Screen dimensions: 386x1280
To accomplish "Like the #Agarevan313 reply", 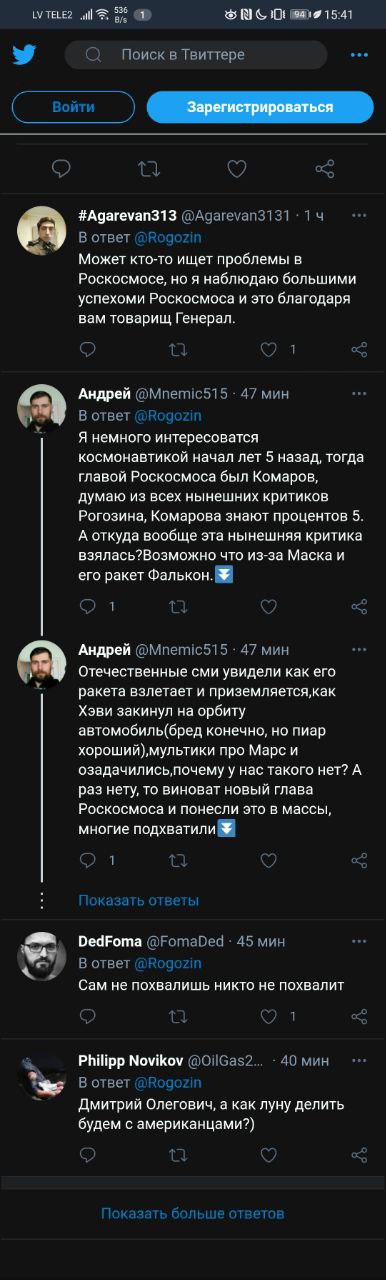I will [x=268, y=350].
